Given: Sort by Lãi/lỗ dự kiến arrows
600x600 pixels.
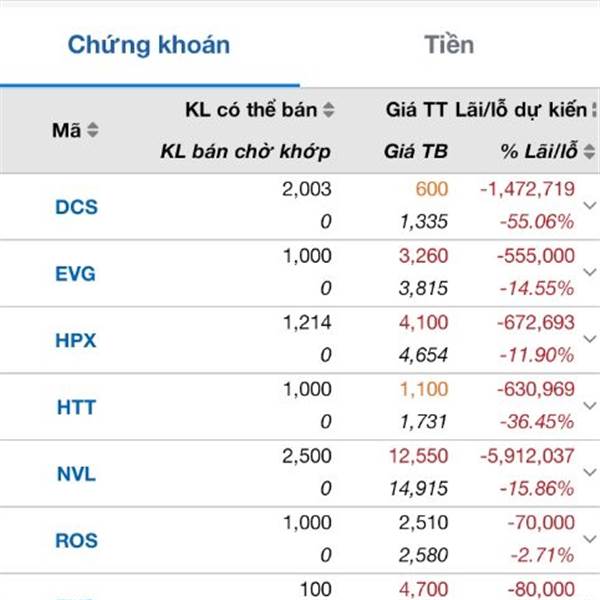Looking at the screenshot, I should coord(595,110).
